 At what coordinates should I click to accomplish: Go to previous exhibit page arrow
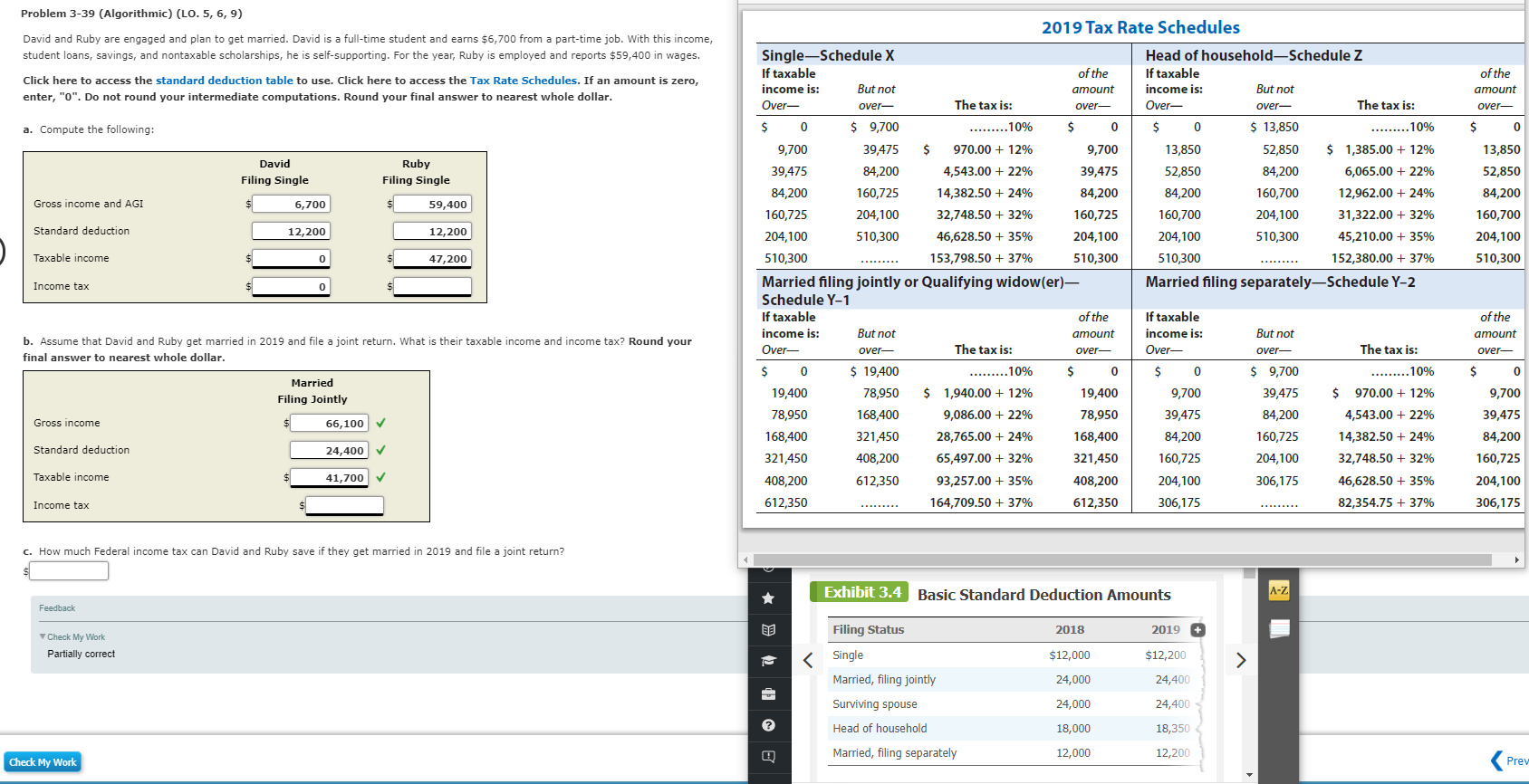pos(808,660)
